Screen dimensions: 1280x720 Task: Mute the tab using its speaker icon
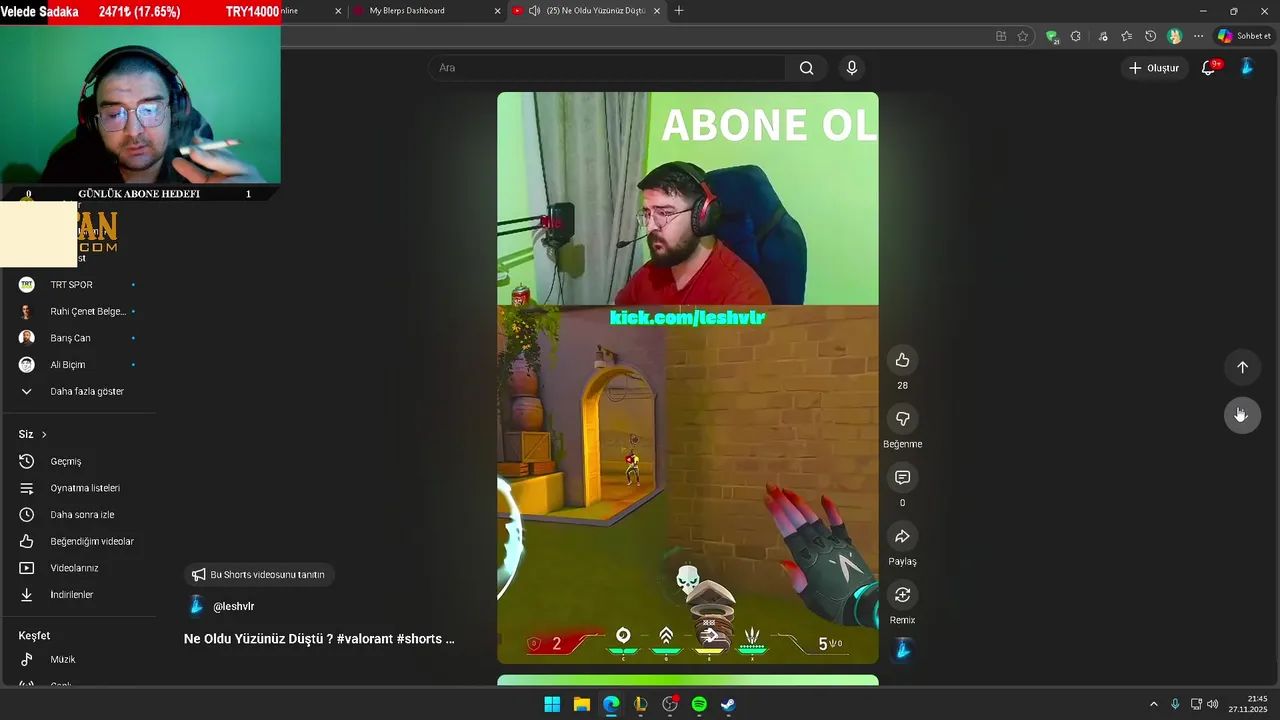point(535,11)
